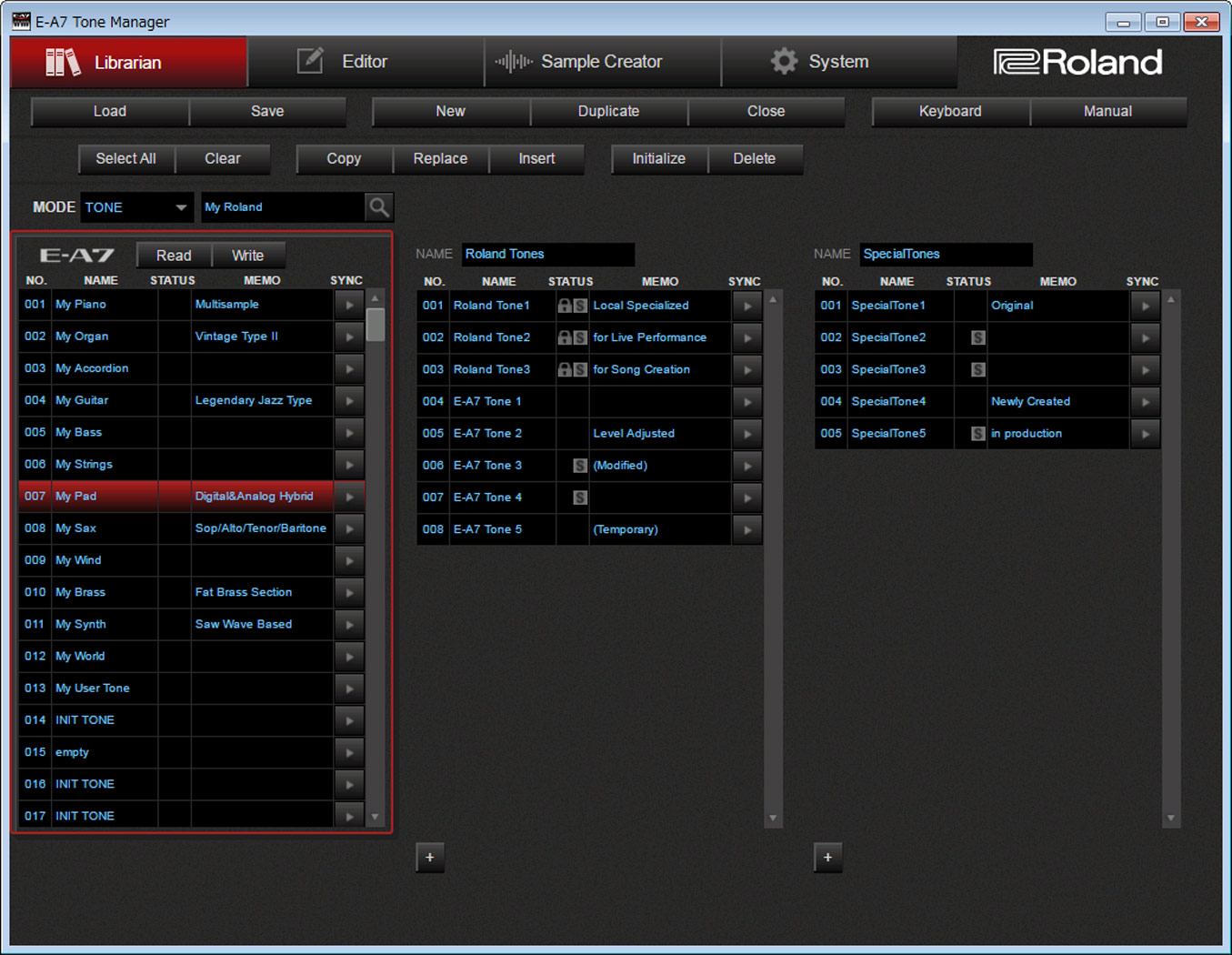Click the Initialize button

coord(659,158)
